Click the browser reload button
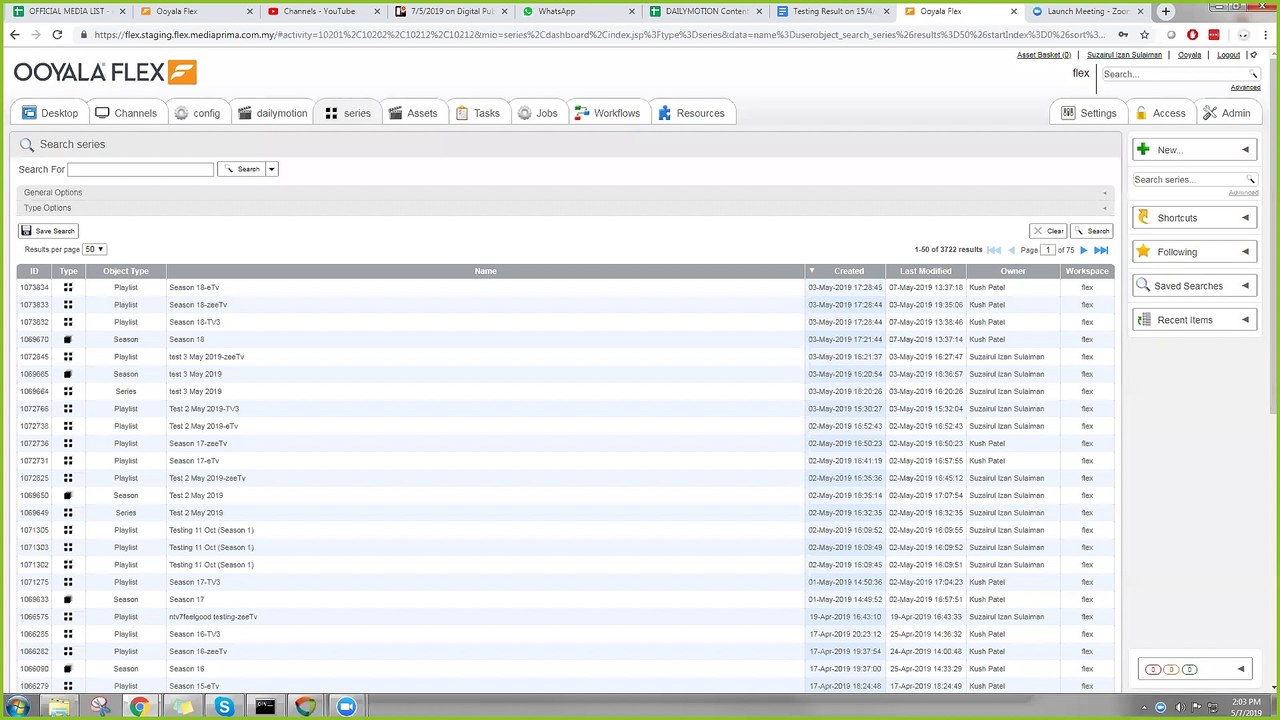The width and height of the screenshot is (1280, 720). pos(57,34)
